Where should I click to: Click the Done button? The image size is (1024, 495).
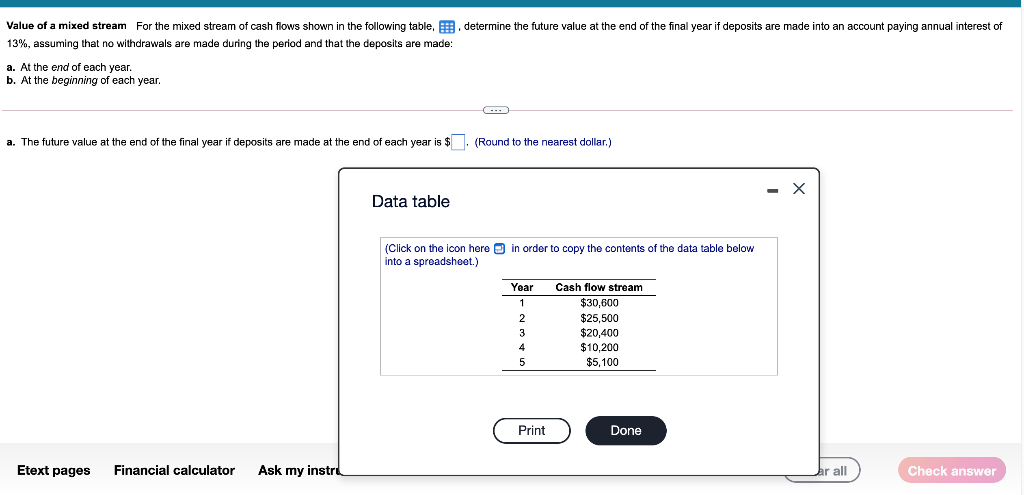tap(626, 430)
